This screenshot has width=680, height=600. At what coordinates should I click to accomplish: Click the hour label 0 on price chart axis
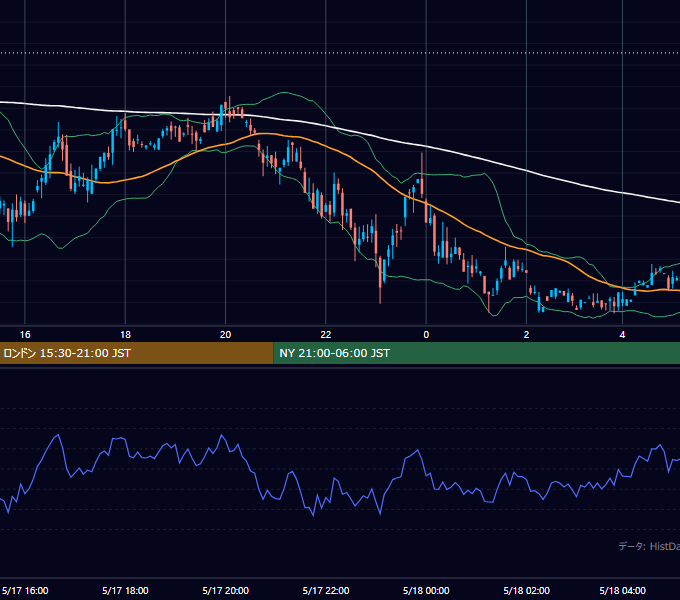[426, 334]
